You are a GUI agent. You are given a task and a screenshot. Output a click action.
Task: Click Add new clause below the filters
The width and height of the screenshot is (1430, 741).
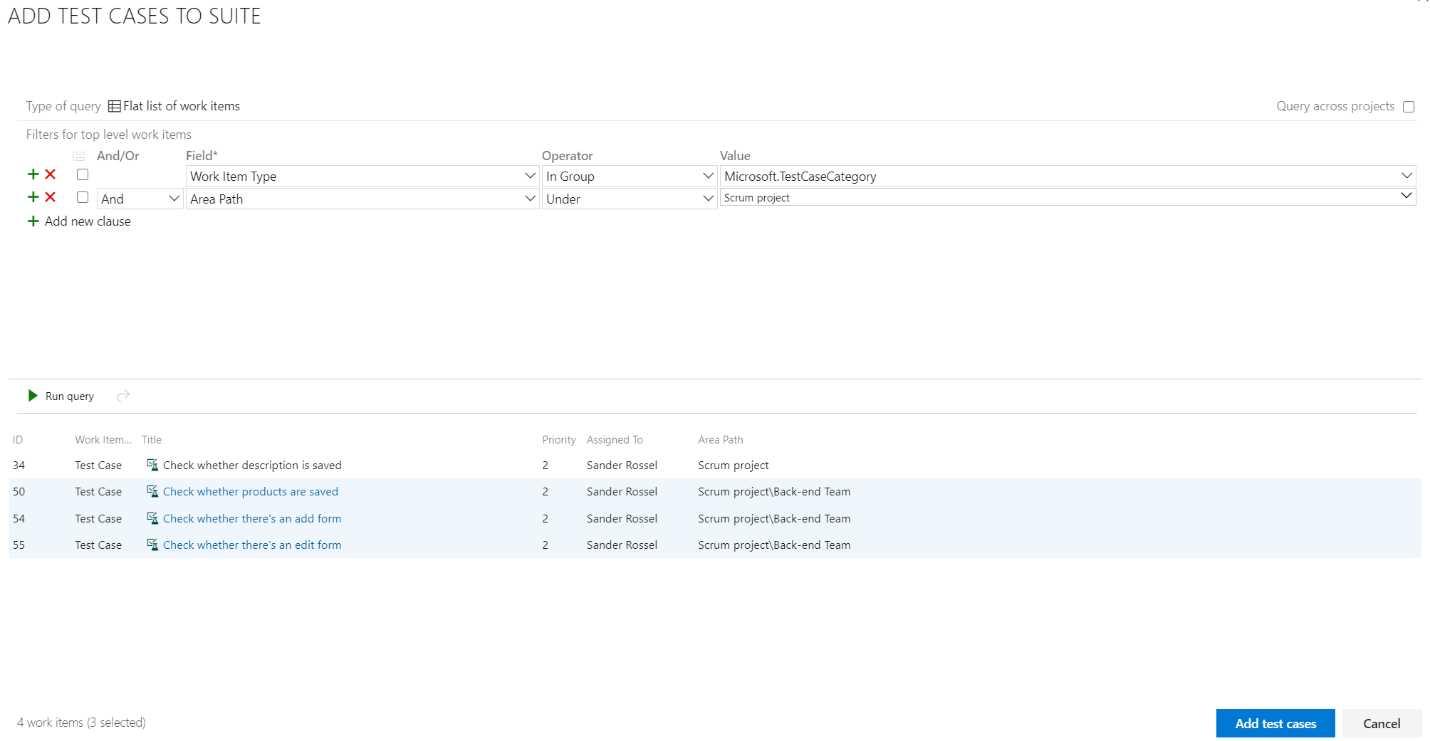(79, 221)
